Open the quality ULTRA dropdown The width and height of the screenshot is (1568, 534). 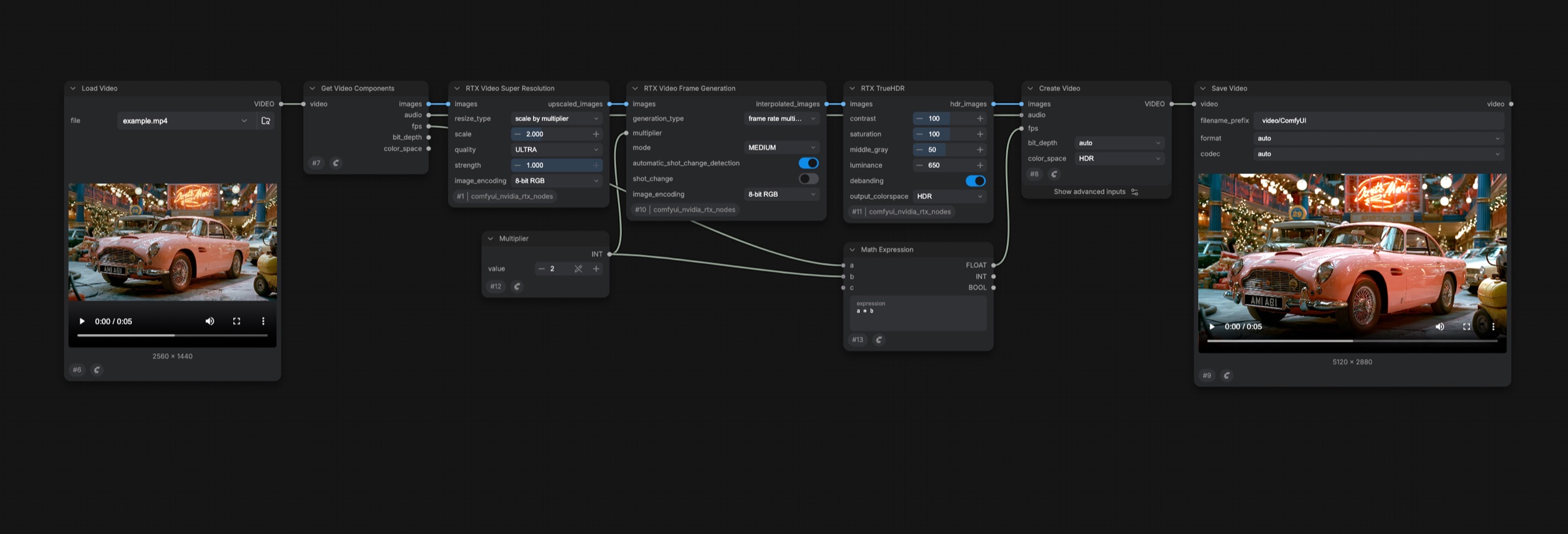[557, 150]
